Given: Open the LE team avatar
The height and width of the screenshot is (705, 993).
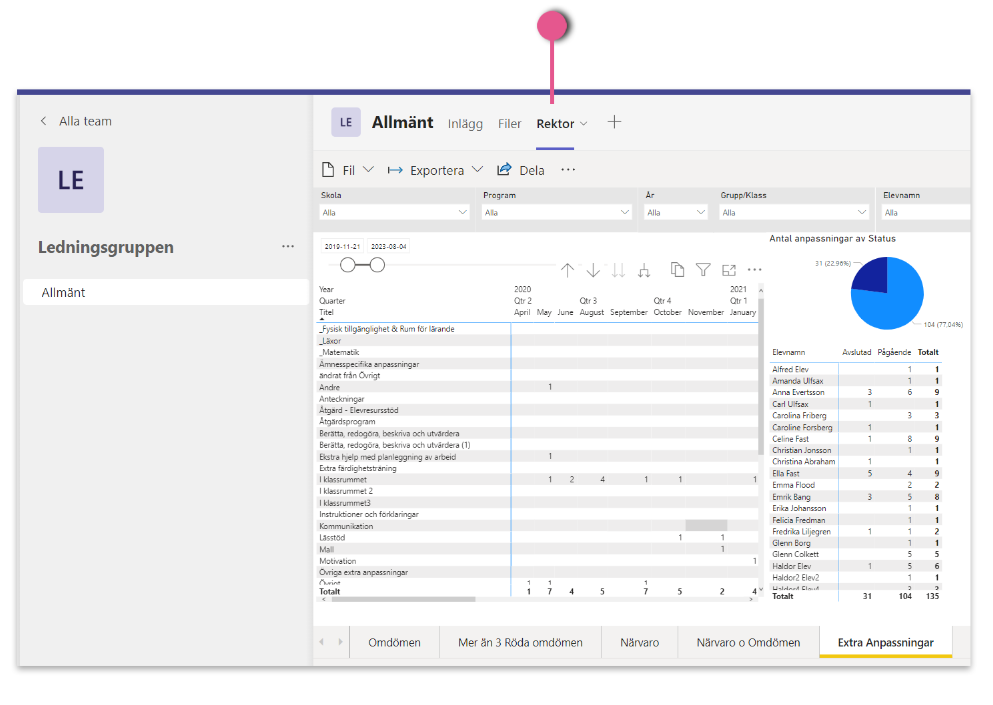Looking at the screenshot, I should (x=71, y=180).
